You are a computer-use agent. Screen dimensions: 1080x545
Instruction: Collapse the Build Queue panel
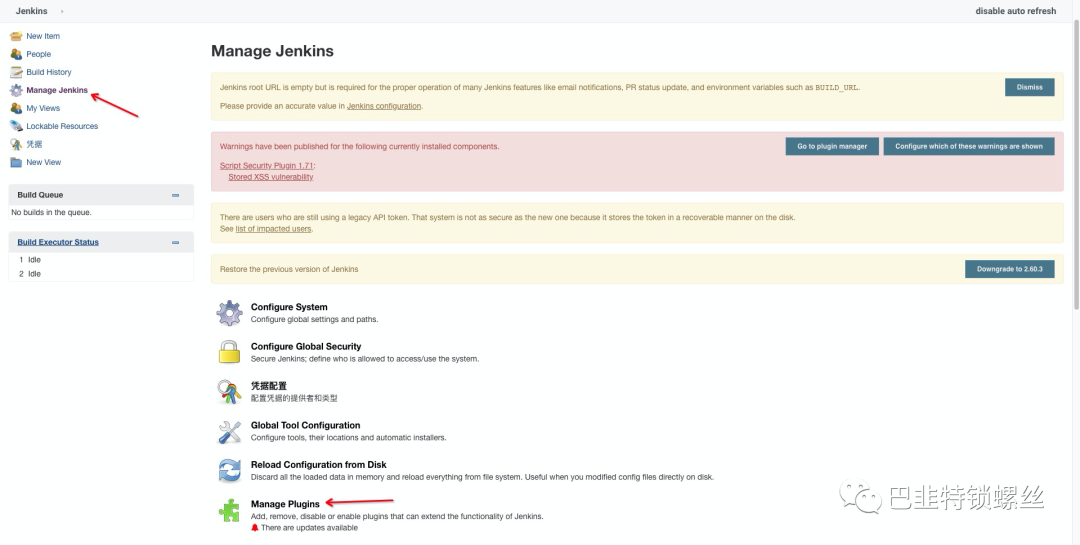175,196
